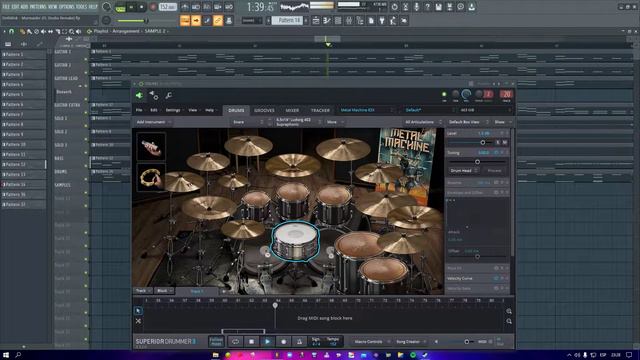Viewport: 640px width, 360px height.
Task: Zoom out on the song track timeline
Action: click(x=509, y=321)
